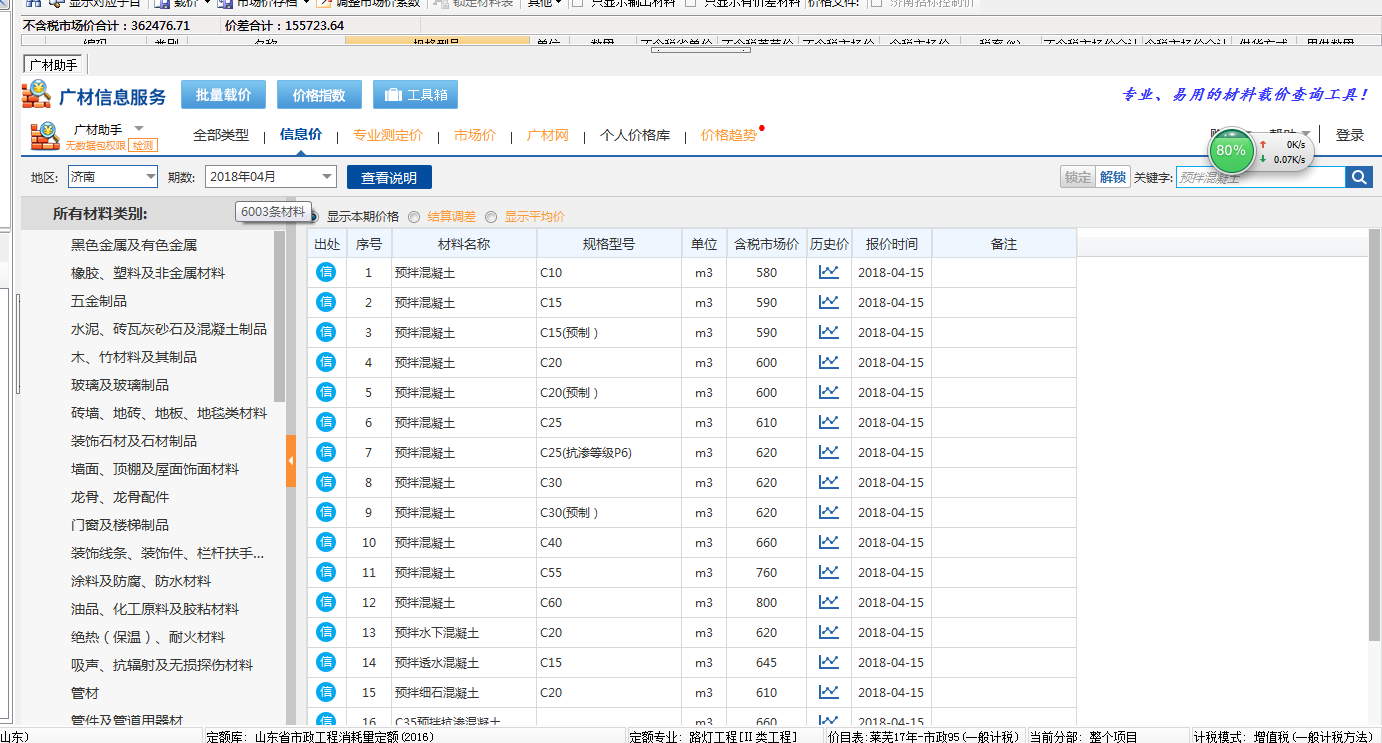Open history price chart for C60
1382x743 pixels.
tap(829, 602)
